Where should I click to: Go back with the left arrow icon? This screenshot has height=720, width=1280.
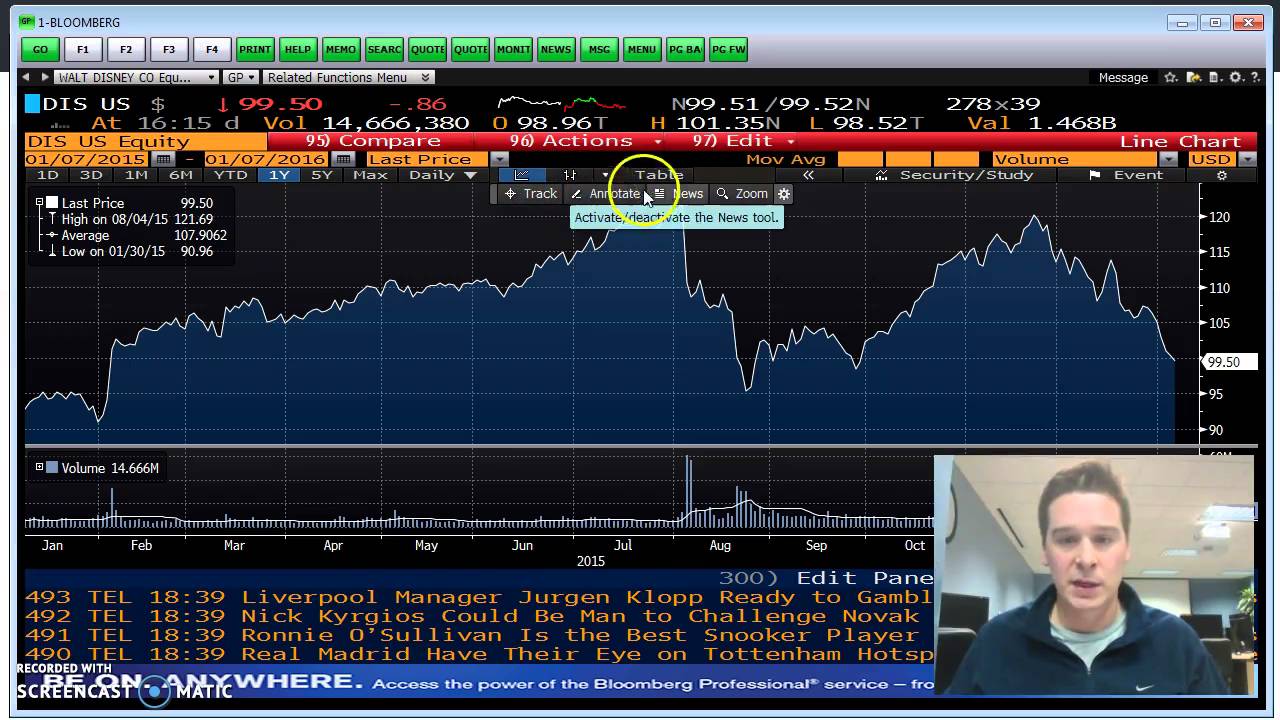(x=27, y=77)
